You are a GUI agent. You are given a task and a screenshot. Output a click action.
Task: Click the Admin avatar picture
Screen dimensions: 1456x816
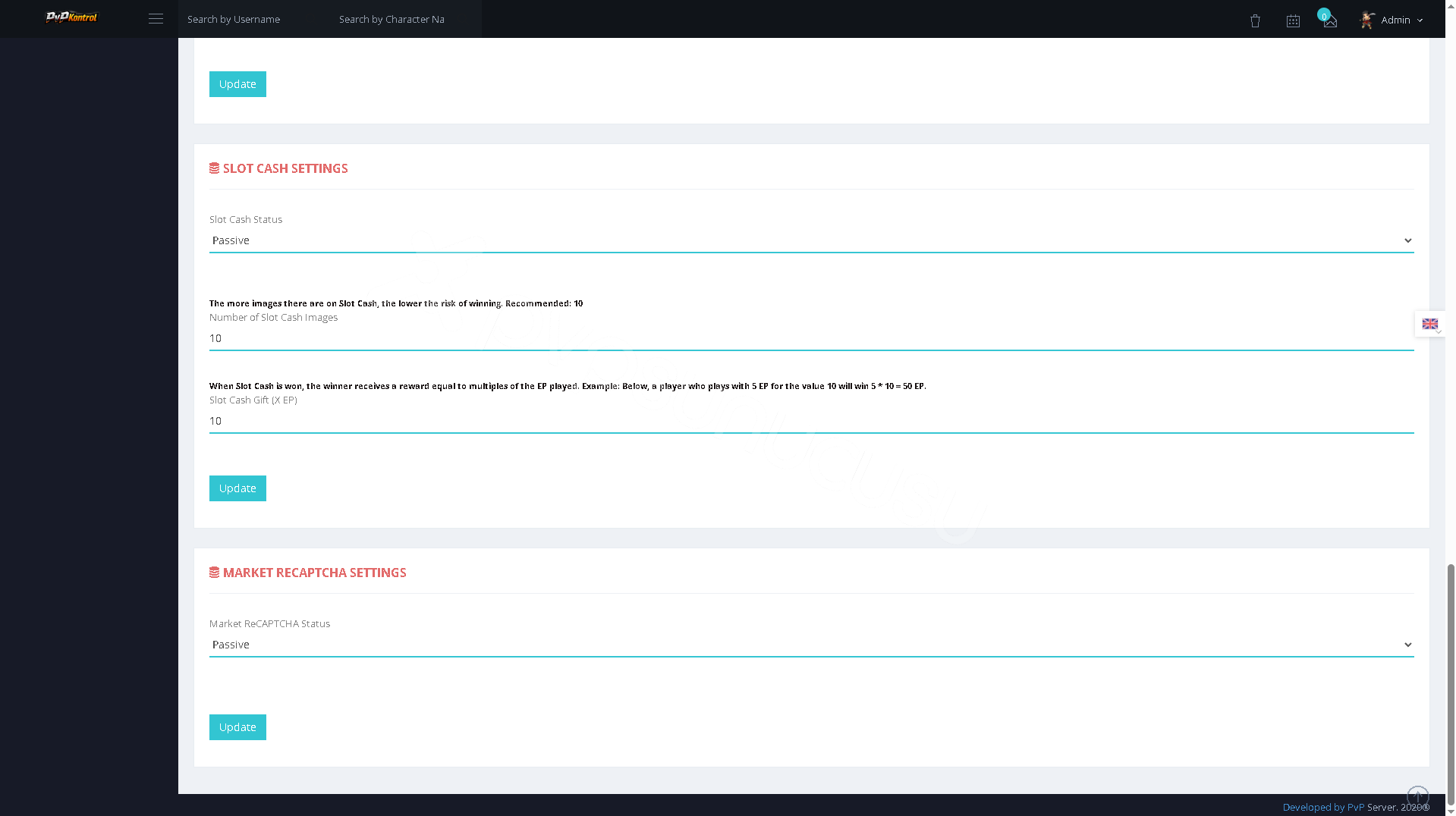pos(1367,20)
